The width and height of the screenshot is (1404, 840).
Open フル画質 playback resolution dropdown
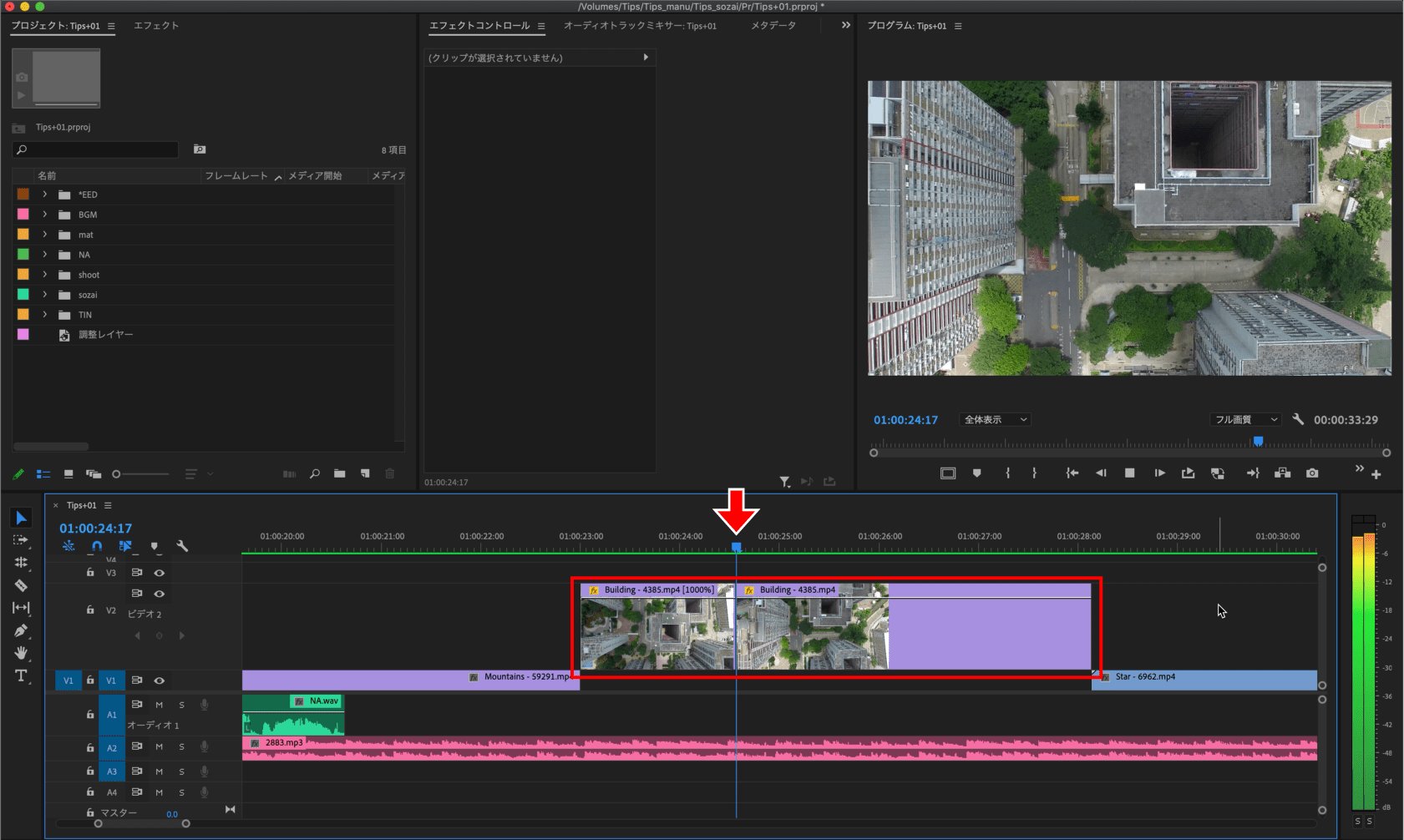[x=1245, y=419]
